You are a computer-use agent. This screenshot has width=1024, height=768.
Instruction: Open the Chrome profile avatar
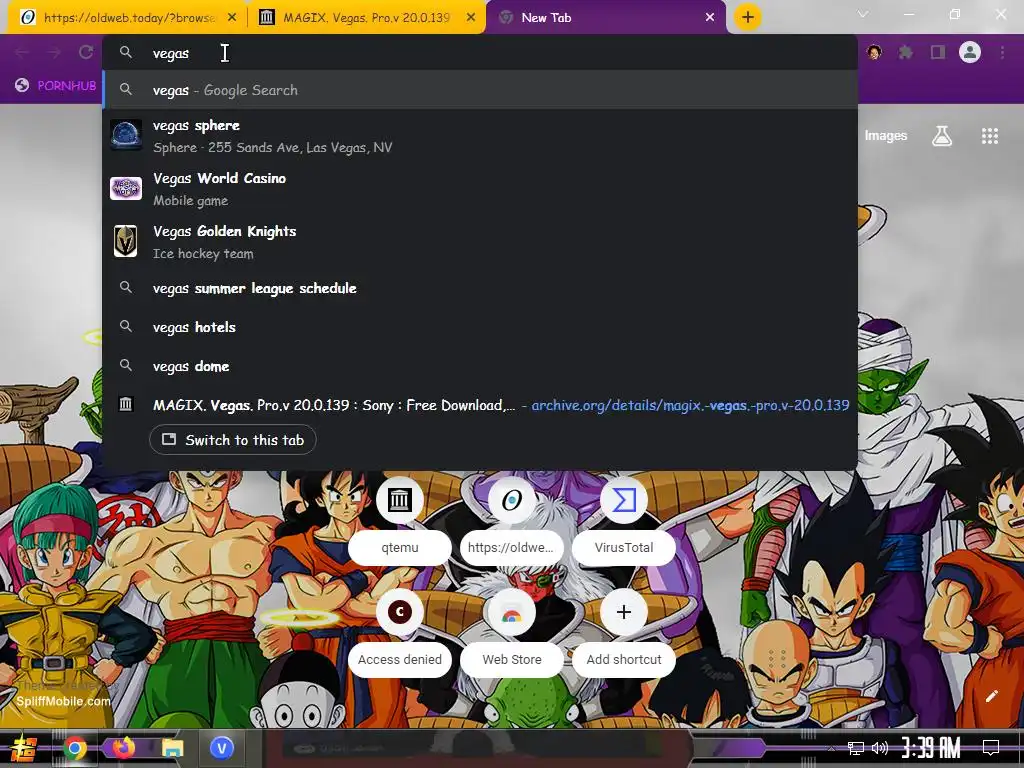[x=970, y=52]
